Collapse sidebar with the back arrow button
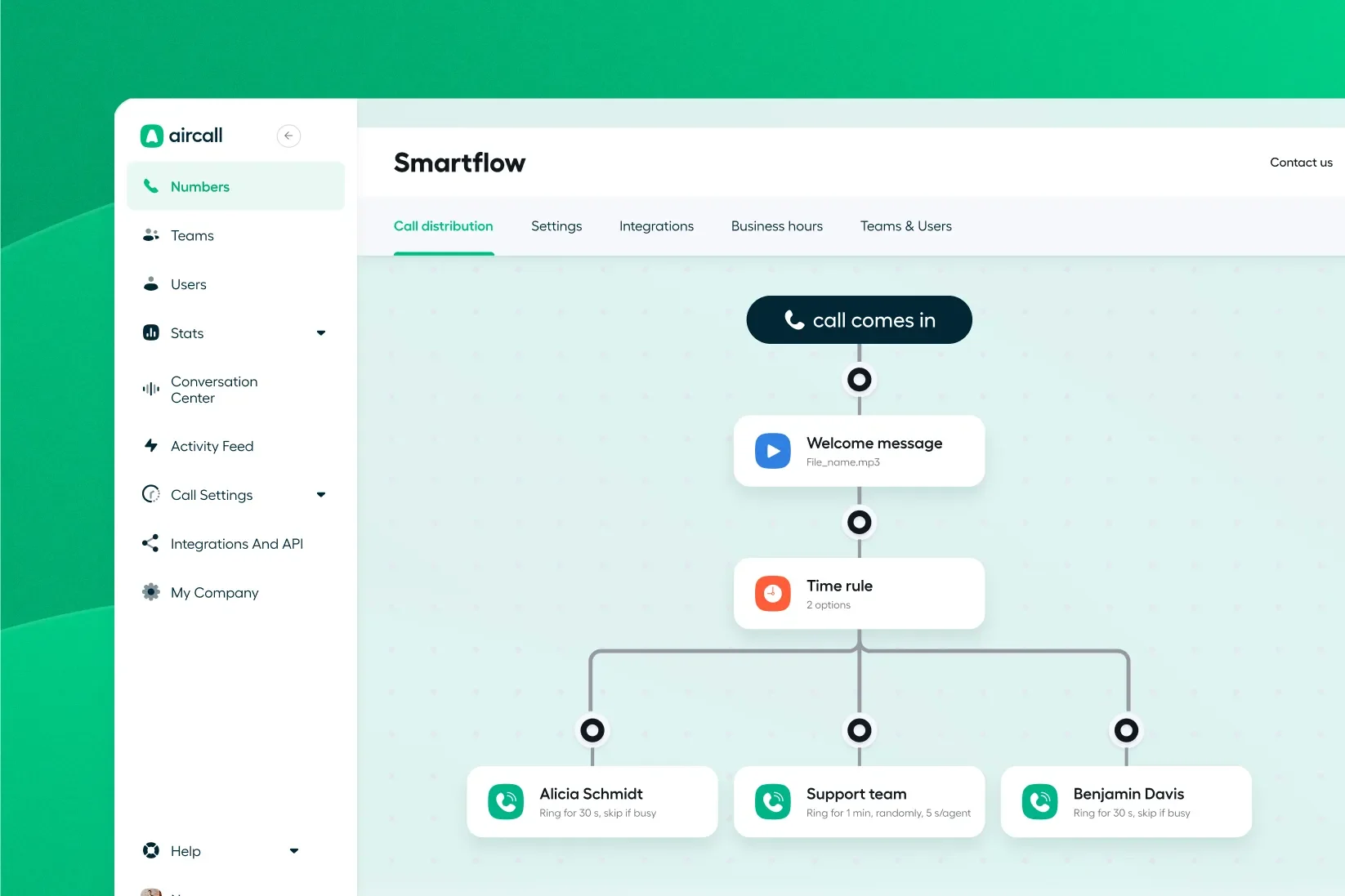Image resolution: width=1345 pixels, height=896 pixels. (x=288, y=136)
